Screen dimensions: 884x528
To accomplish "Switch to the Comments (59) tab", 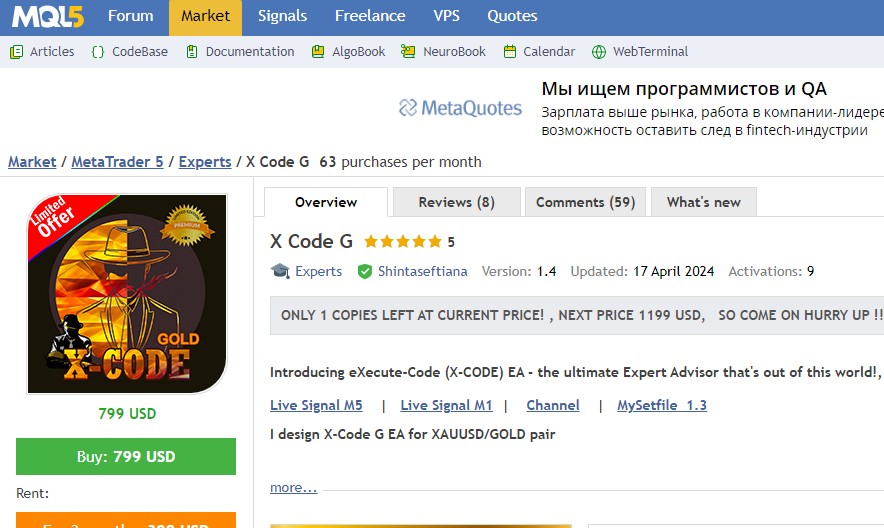I will pos(585,202).
